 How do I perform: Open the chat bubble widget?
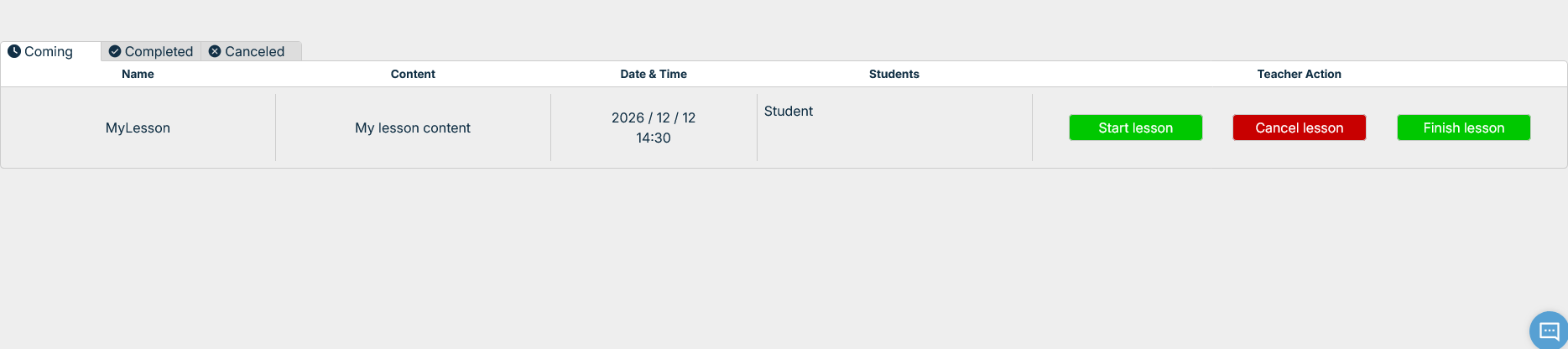[1549, 331]
